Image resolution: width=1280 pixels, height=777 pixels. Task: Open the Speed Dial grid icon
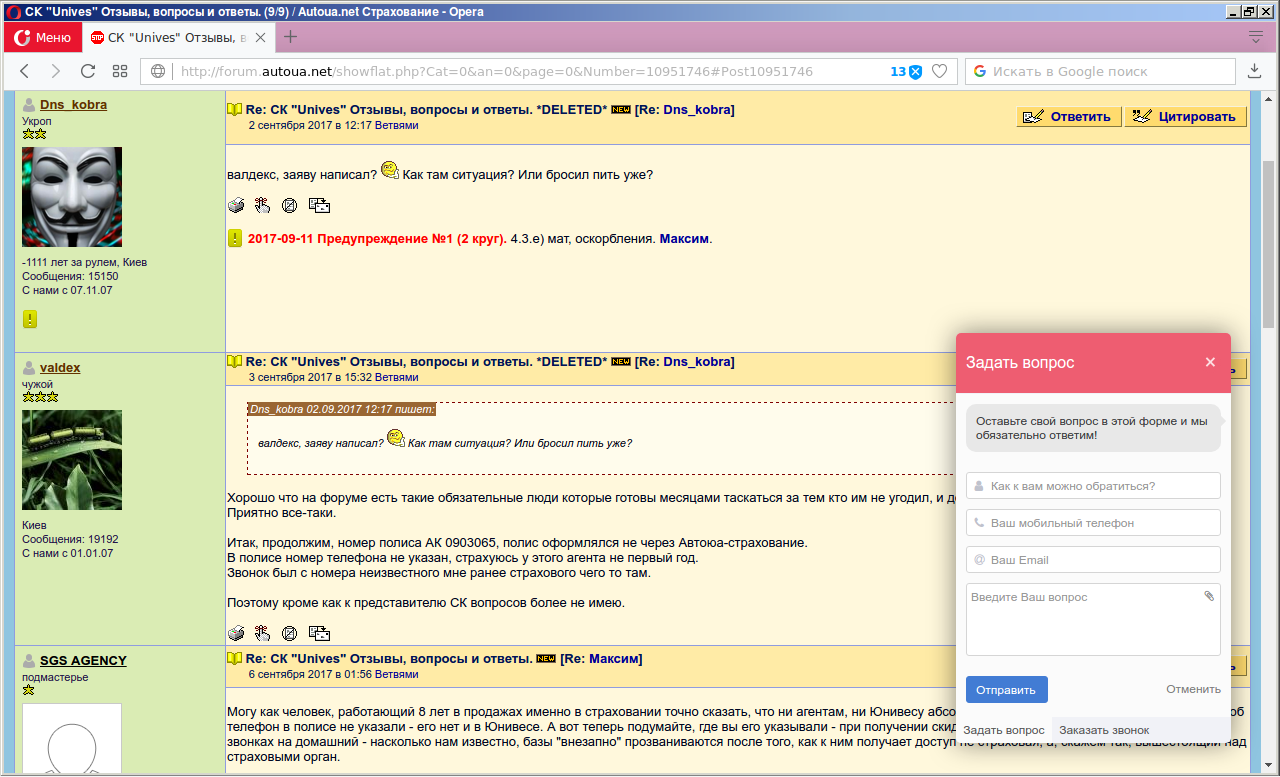120,71
